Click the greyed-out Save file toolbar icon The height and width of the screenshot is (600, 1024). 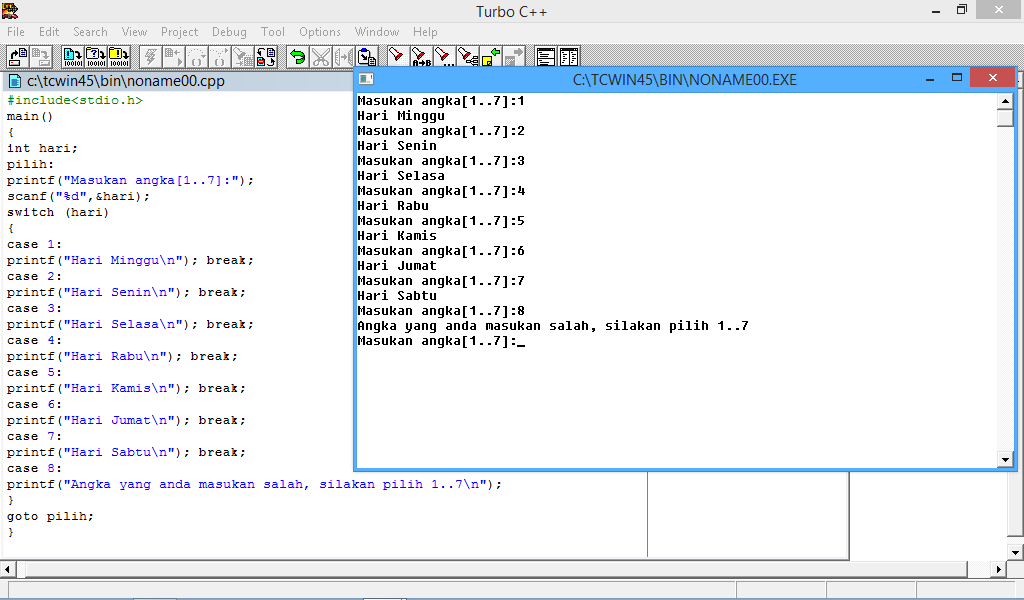pyautogui.click(x=41, y=57)
